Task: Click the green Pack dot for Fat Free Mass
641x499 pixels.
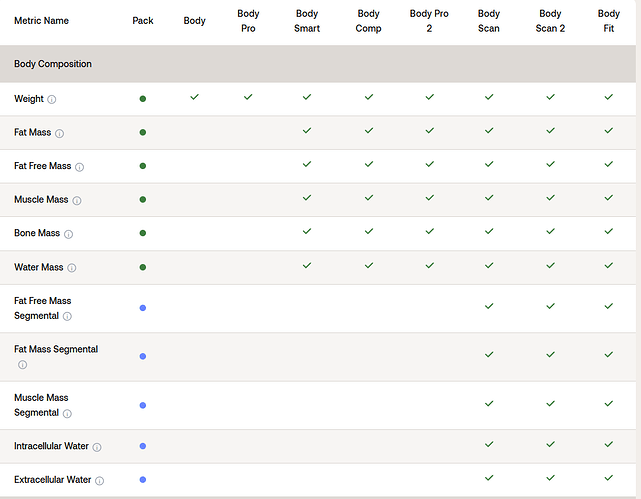Action: (x=143, y=166)
